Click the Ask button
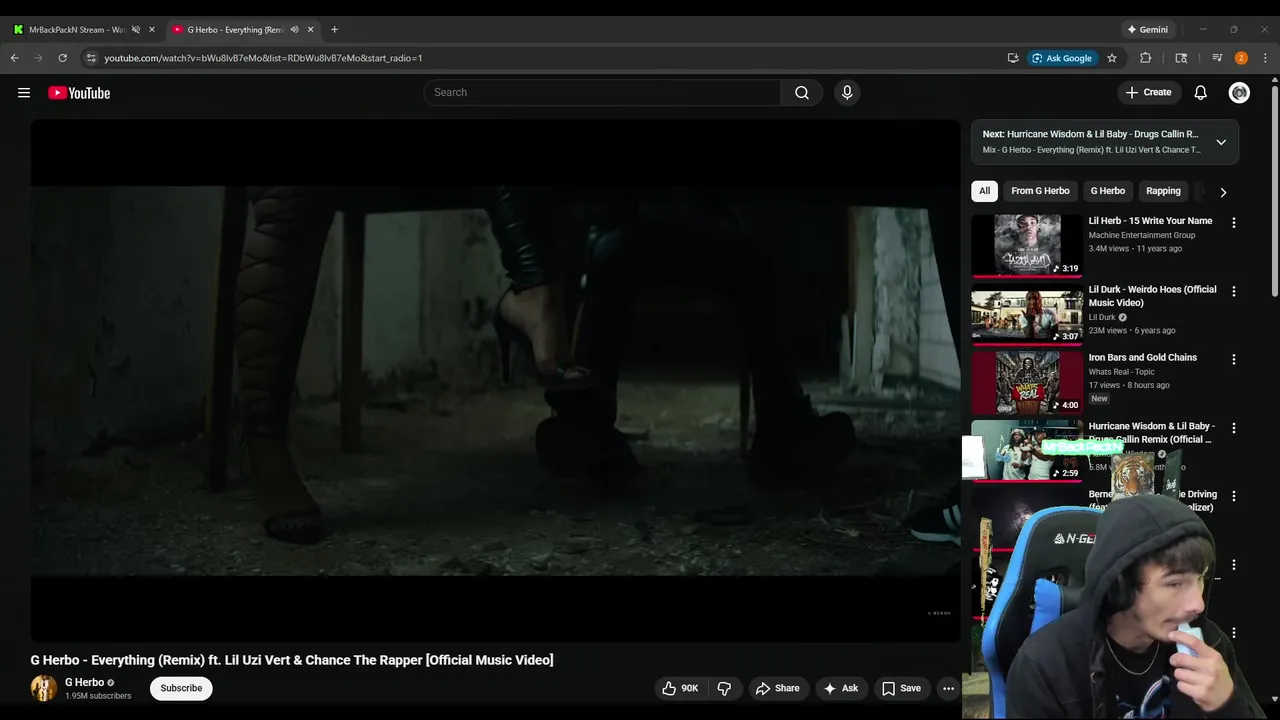The image size is (1280, 720). 840,688
